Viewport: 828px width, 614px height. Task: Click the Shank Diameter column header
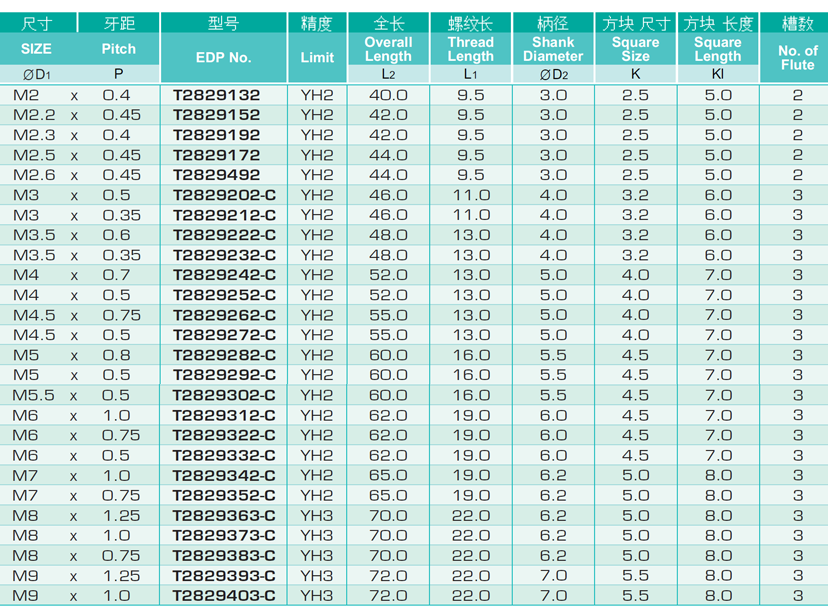pos(553,49)
